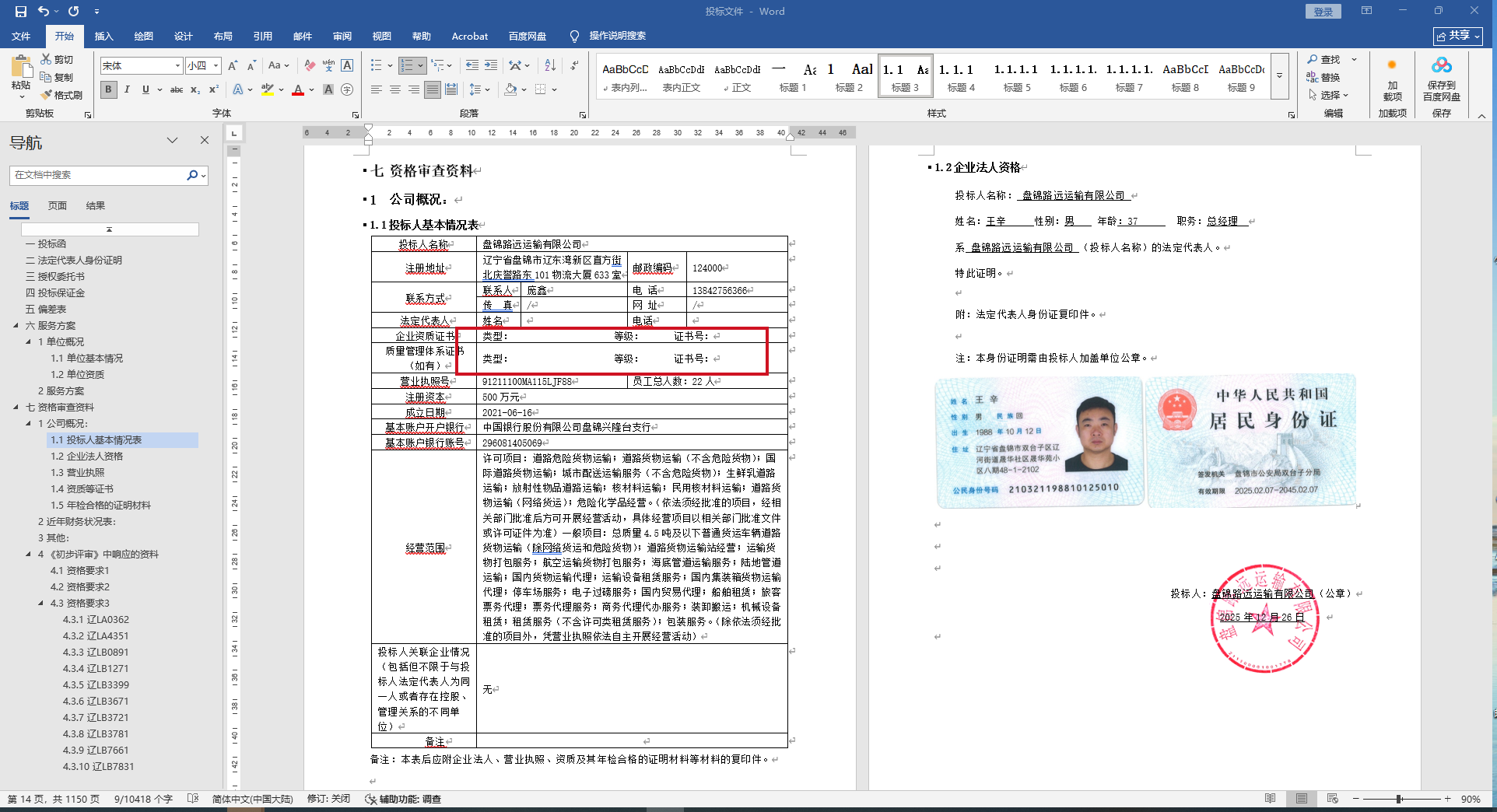Screen dimensions: 1497x812
Task: Click the Cut (剪切) button
Action: [x=56, y=59]
